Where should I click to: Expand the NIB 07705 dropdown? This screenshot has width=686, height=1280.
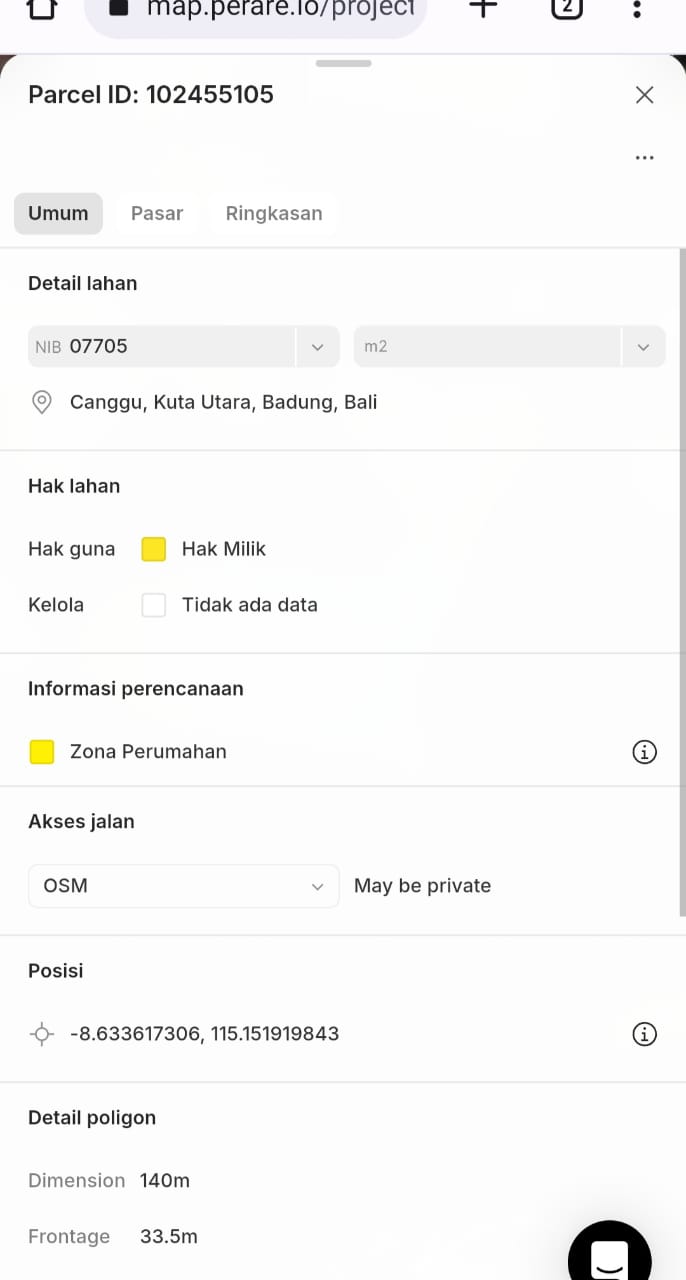(318, 347)
